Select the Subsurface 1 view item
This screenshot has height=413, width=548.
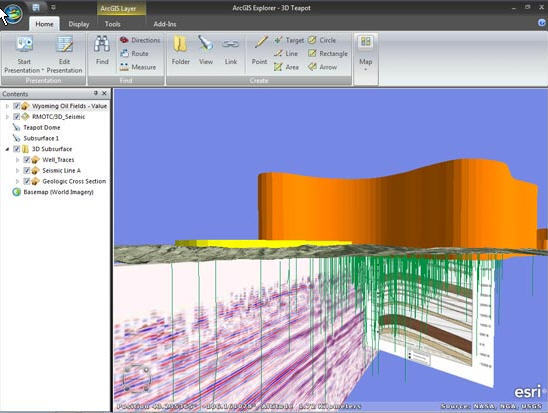pyautogui.click(x=41, y=138)
